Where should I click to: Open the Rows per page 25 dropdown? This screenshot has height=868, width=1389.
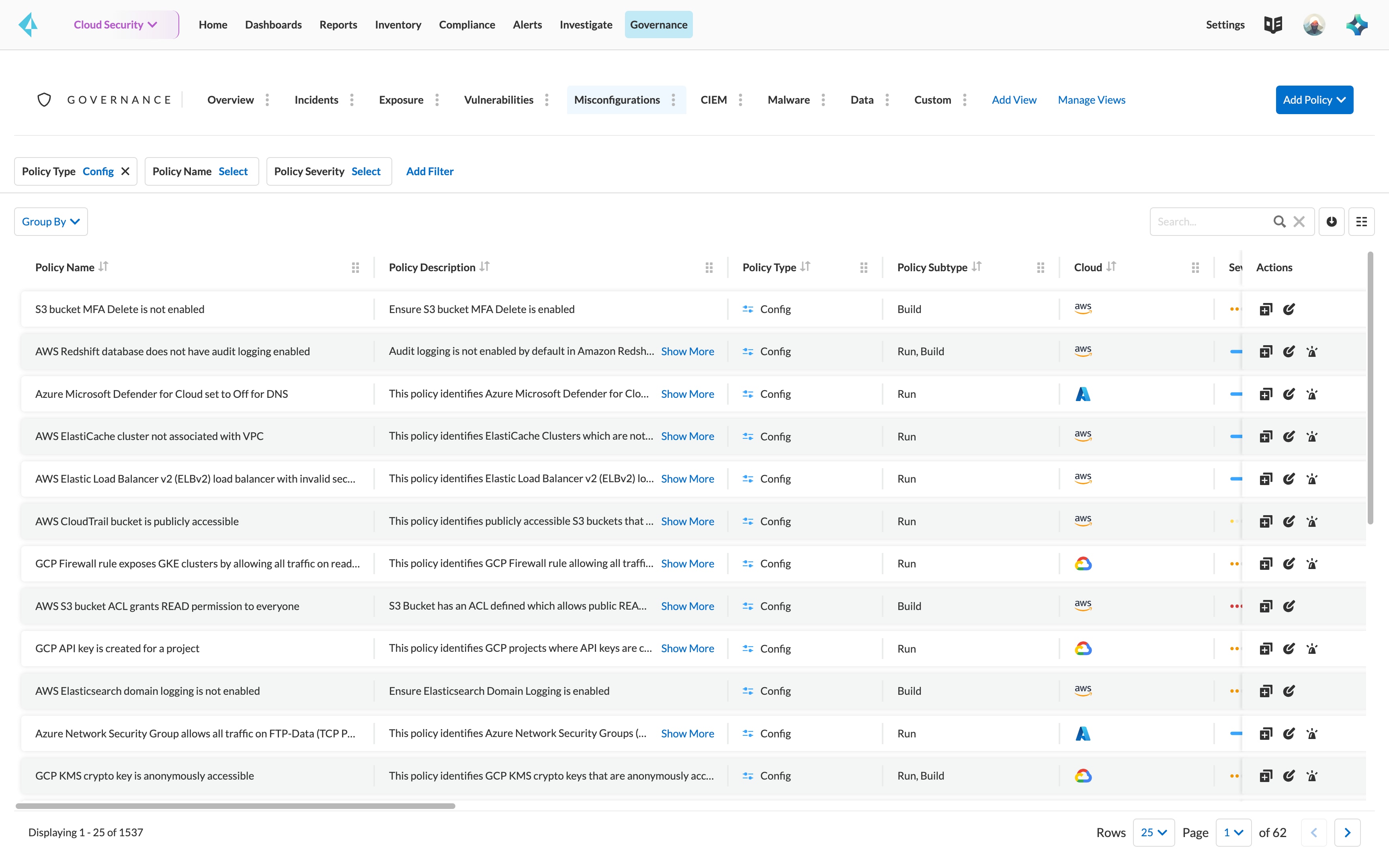coord(1152,831)
